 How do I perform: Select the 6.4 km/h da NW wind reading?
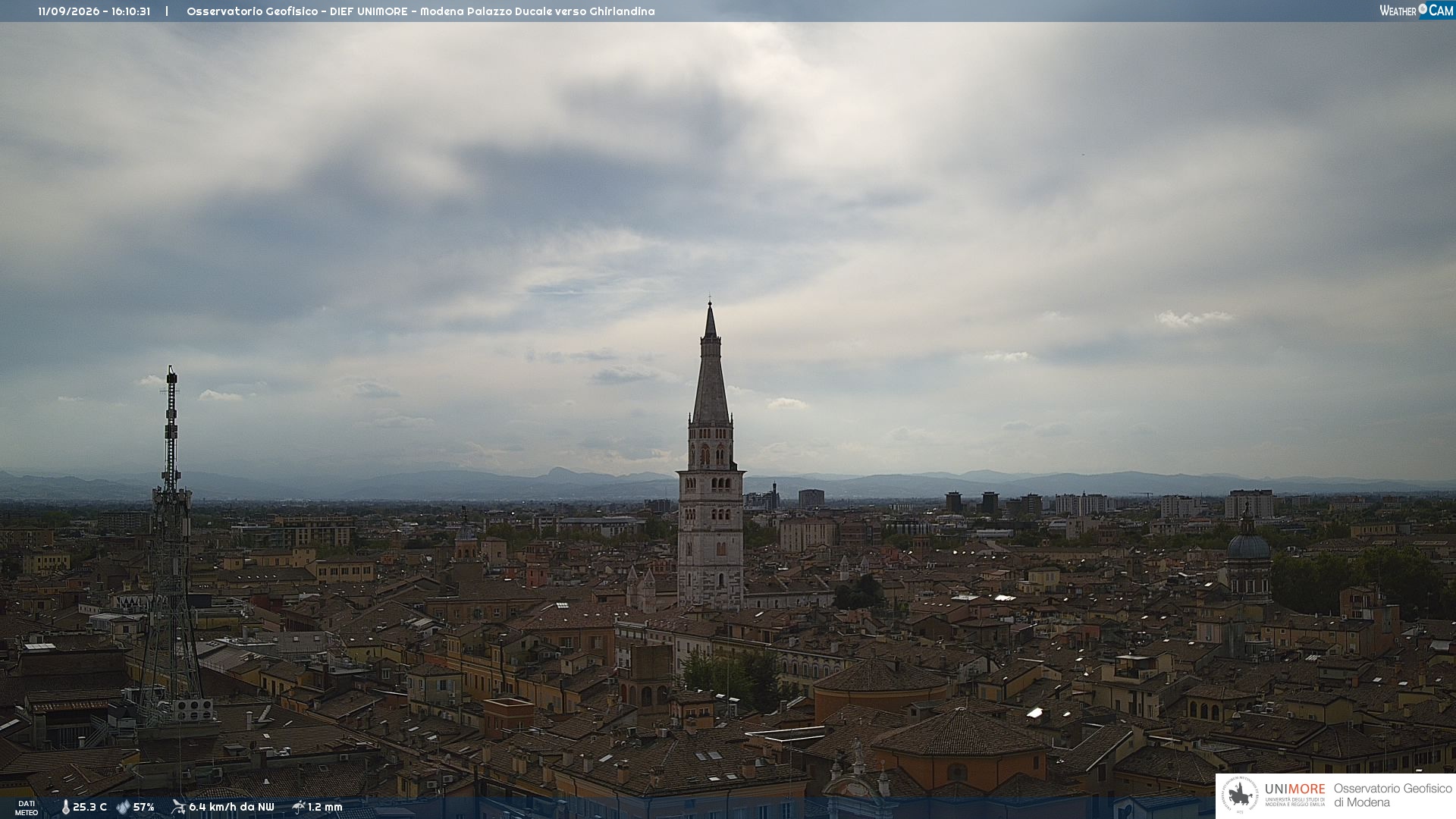231,808
